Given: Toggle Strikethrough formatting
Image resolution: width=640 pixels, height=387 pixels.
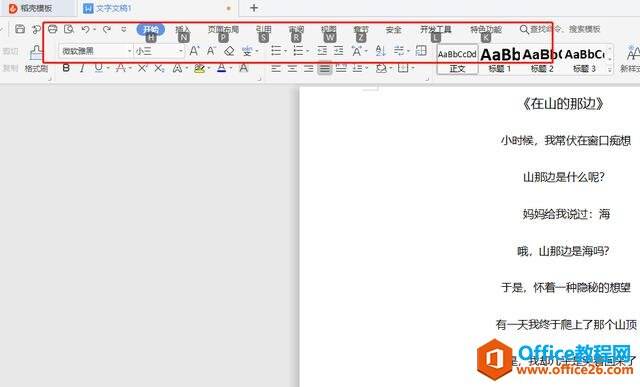Looking at the screenshot, I should [120, 68].
